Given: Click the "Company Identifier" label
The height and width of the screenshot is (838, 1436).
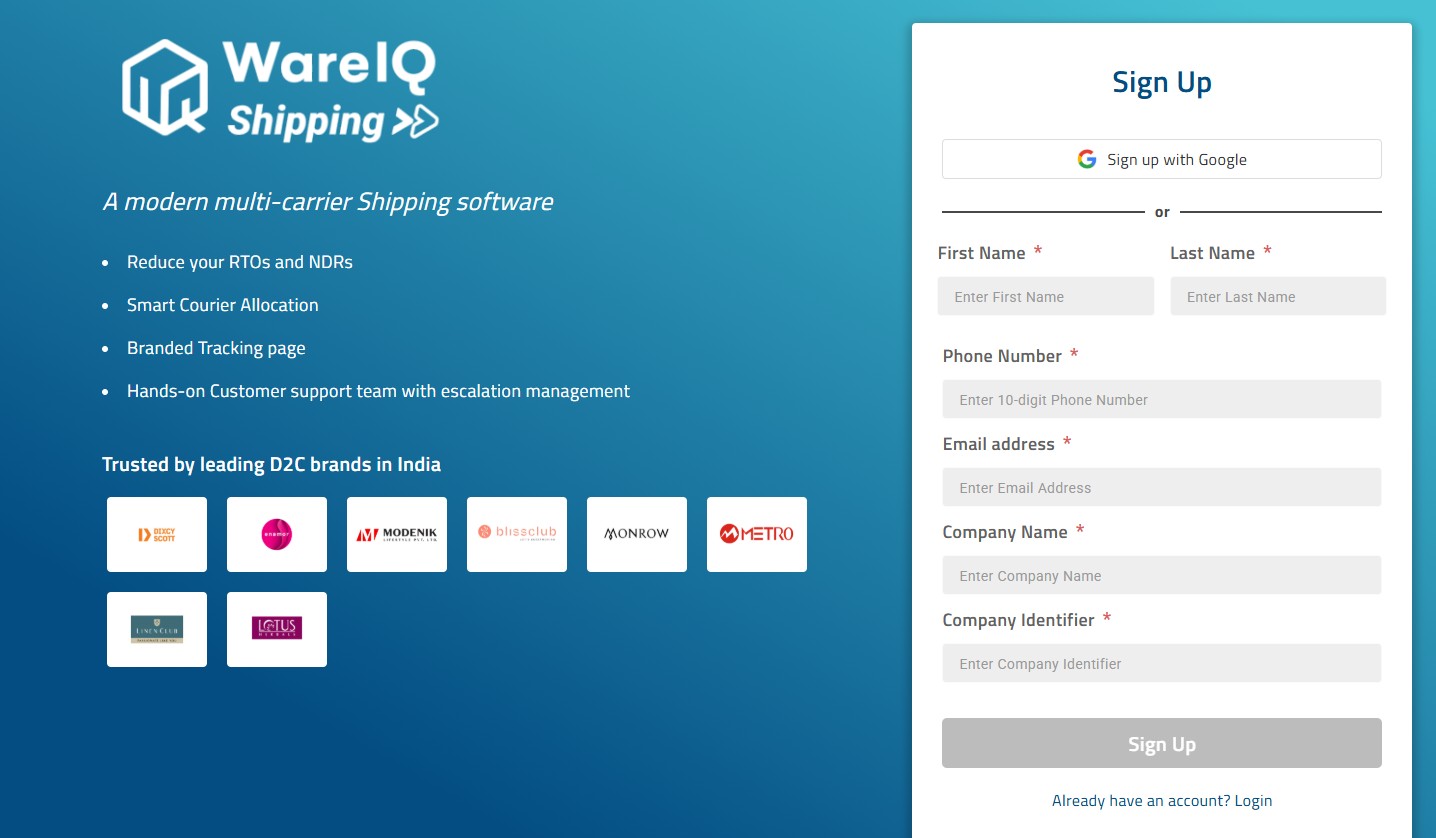Looking at the screenshot, I should [x=1018, y=620].
